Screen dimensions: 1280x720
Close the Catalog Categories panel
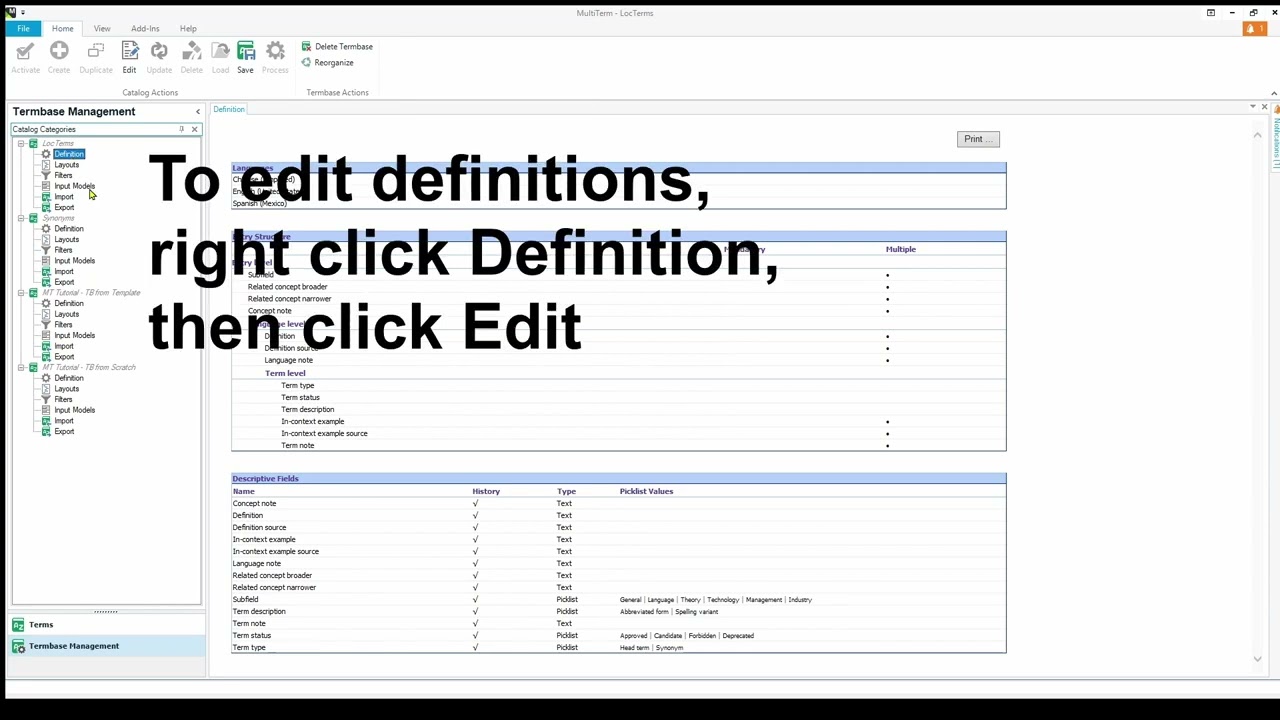(x=194, y=129)
